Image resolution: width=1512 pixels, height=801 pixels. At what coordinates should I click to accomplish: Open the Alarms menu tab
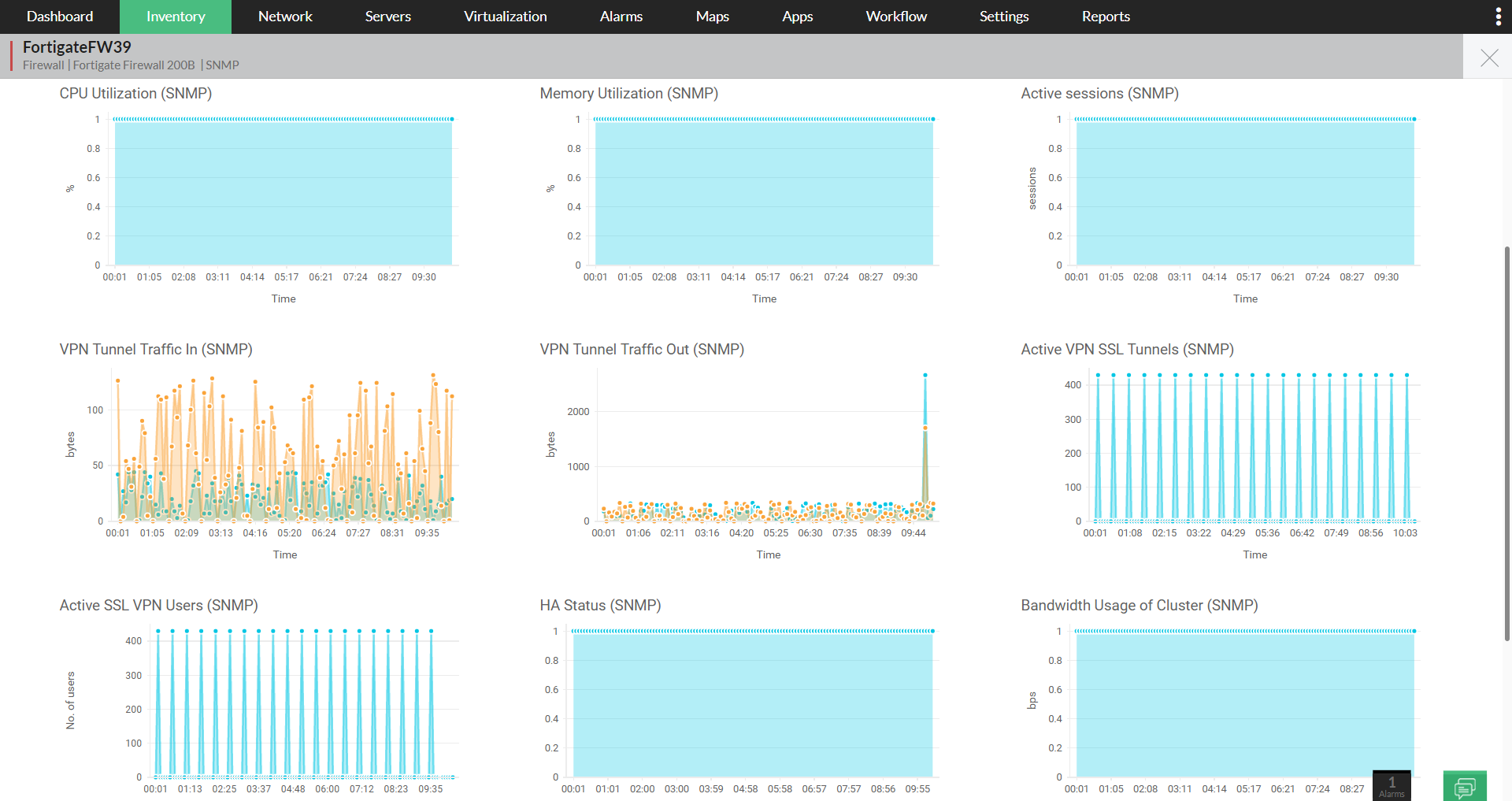pos(621,17)
